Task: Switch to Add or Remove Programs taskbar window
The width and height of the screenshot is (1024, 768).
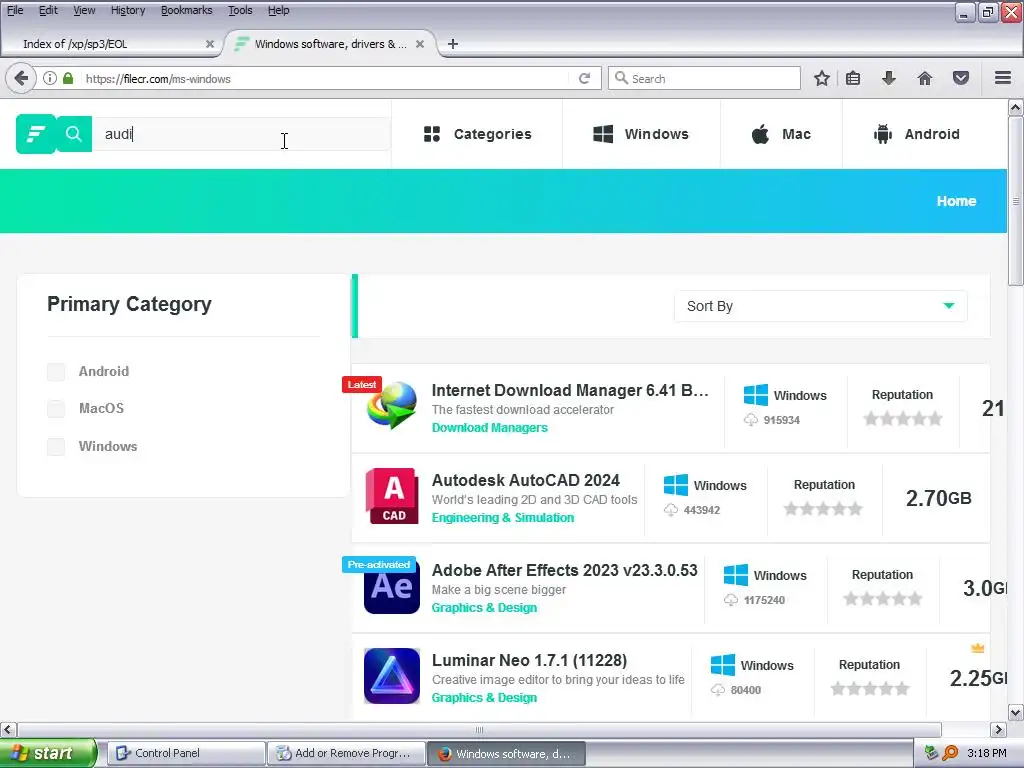Action: pyautogui.click(x=346, y=753)
